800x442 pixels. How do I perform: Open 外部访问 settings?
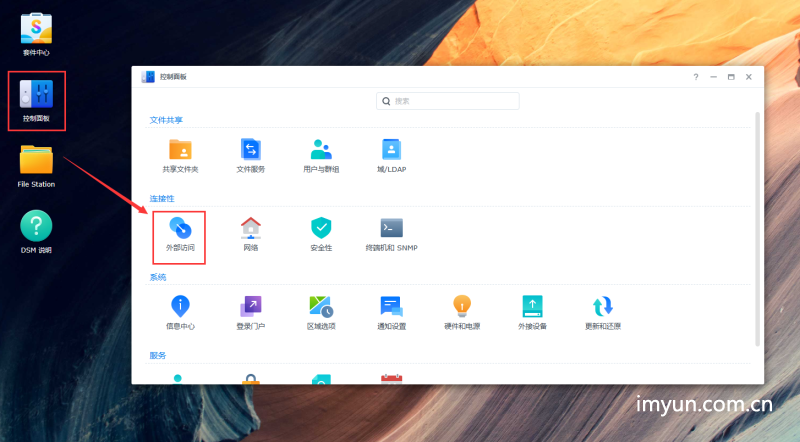tap(180, 235)
